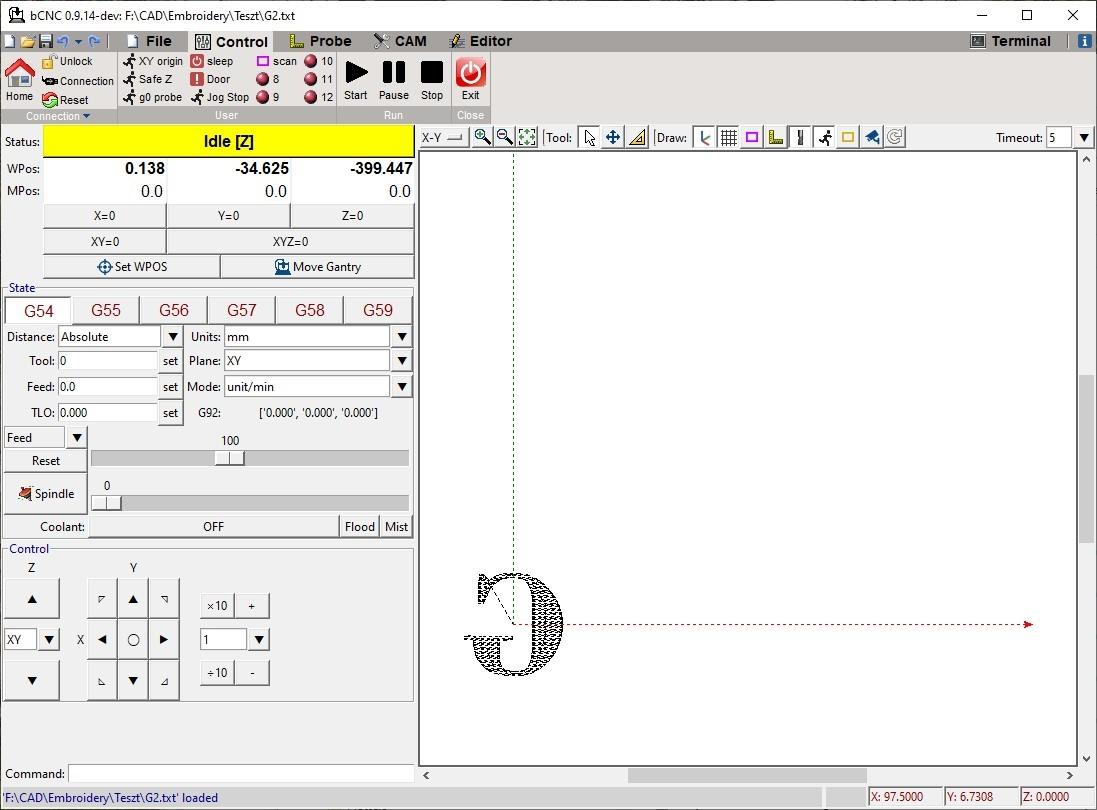This screenshot has width=1097, height=810.
Task: Click user button 12
Action: [x=318, y=97]
